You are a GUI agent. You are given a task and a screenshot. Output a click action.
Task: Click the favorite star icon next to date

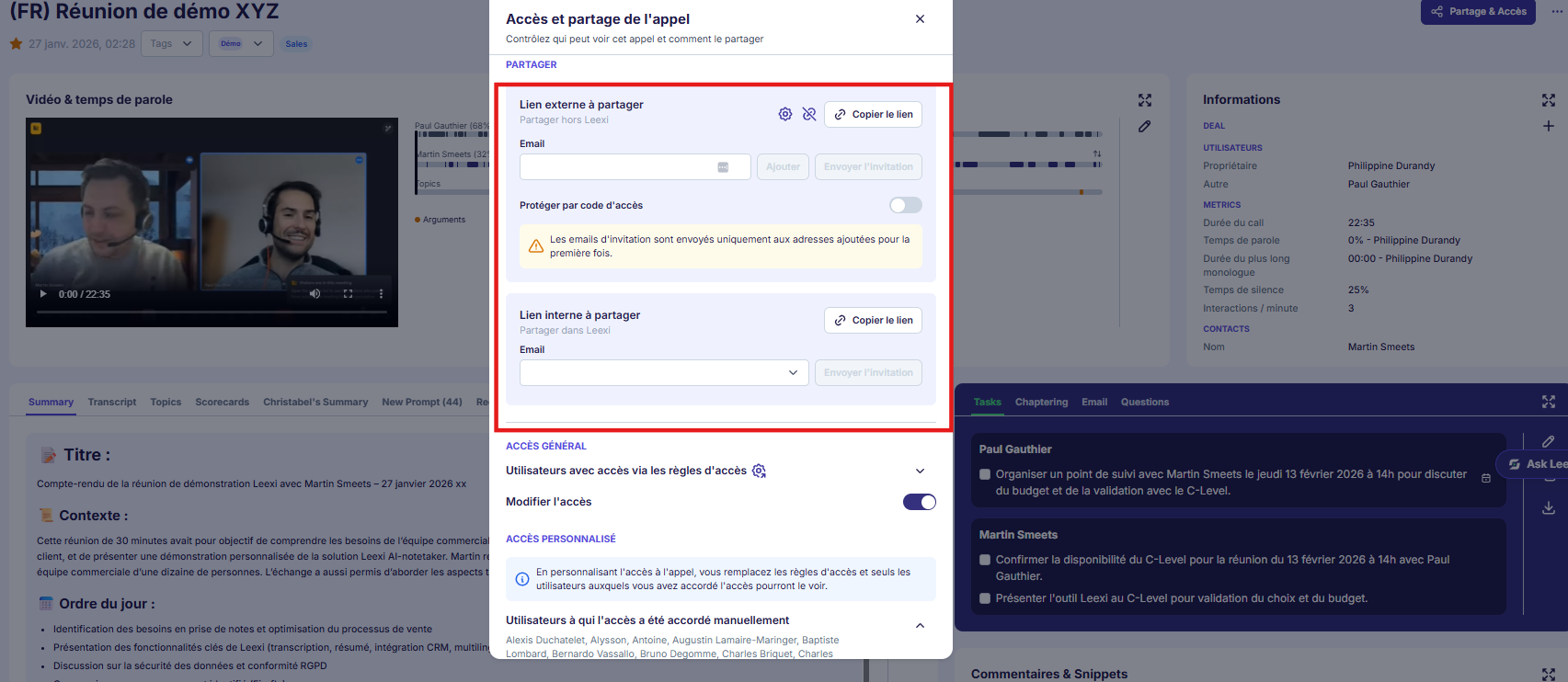coord(16,43)
